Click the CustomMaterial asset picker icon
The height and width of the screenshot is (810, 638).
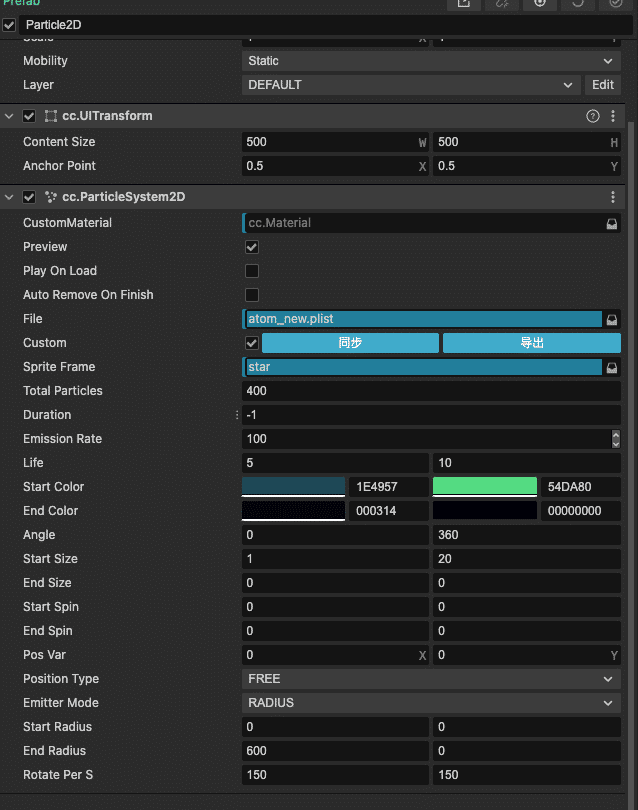point(612,224)
